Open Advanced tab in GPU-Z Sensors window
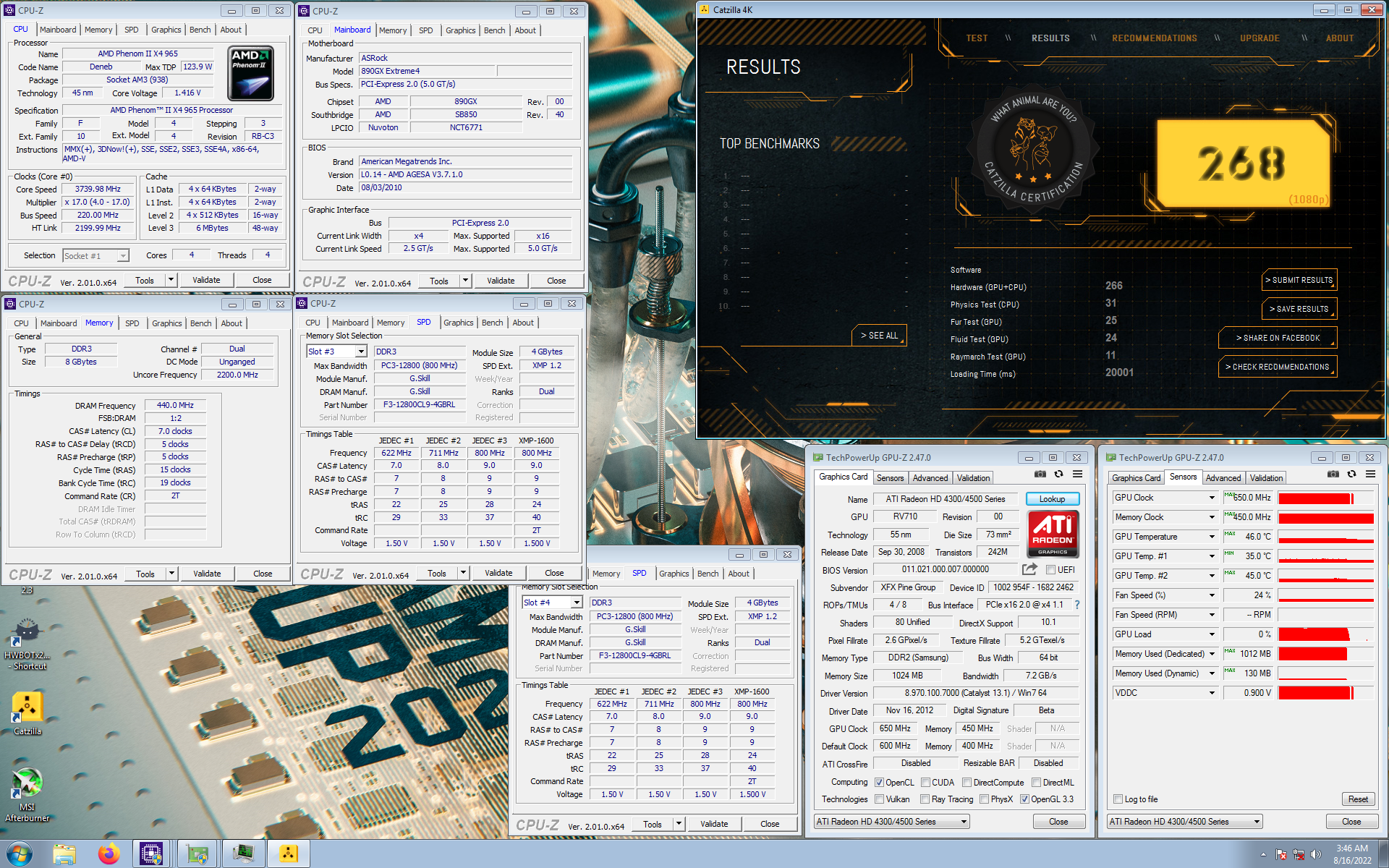This screenshot has height=868, width=1389. [1223, 478]
